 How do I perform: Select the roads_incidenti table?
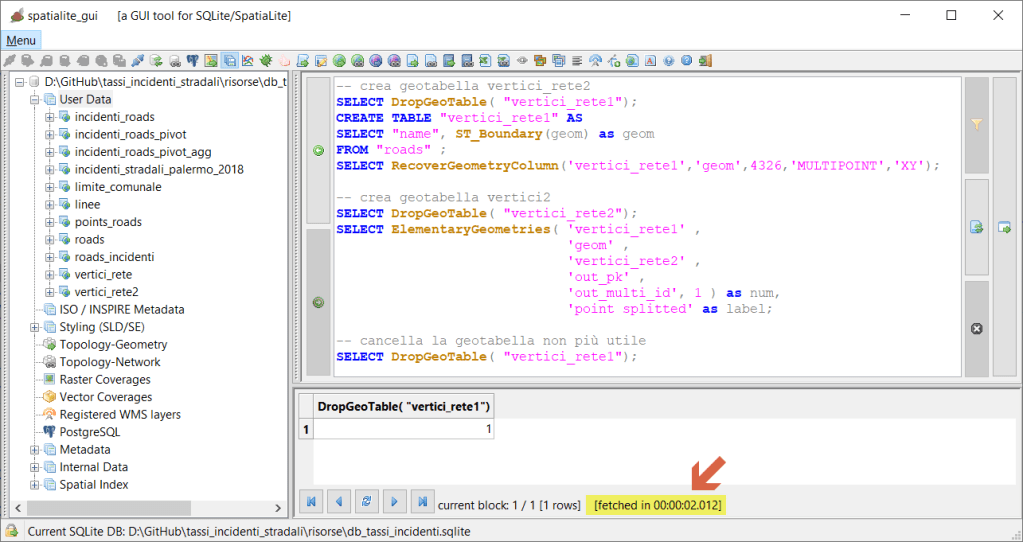point(114,257)
